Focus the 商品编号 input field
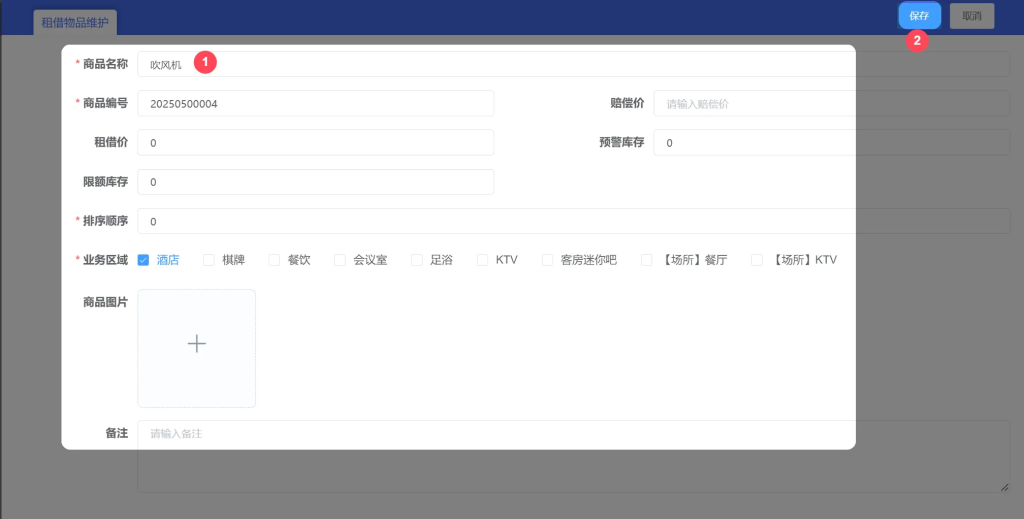 (315, 104)
